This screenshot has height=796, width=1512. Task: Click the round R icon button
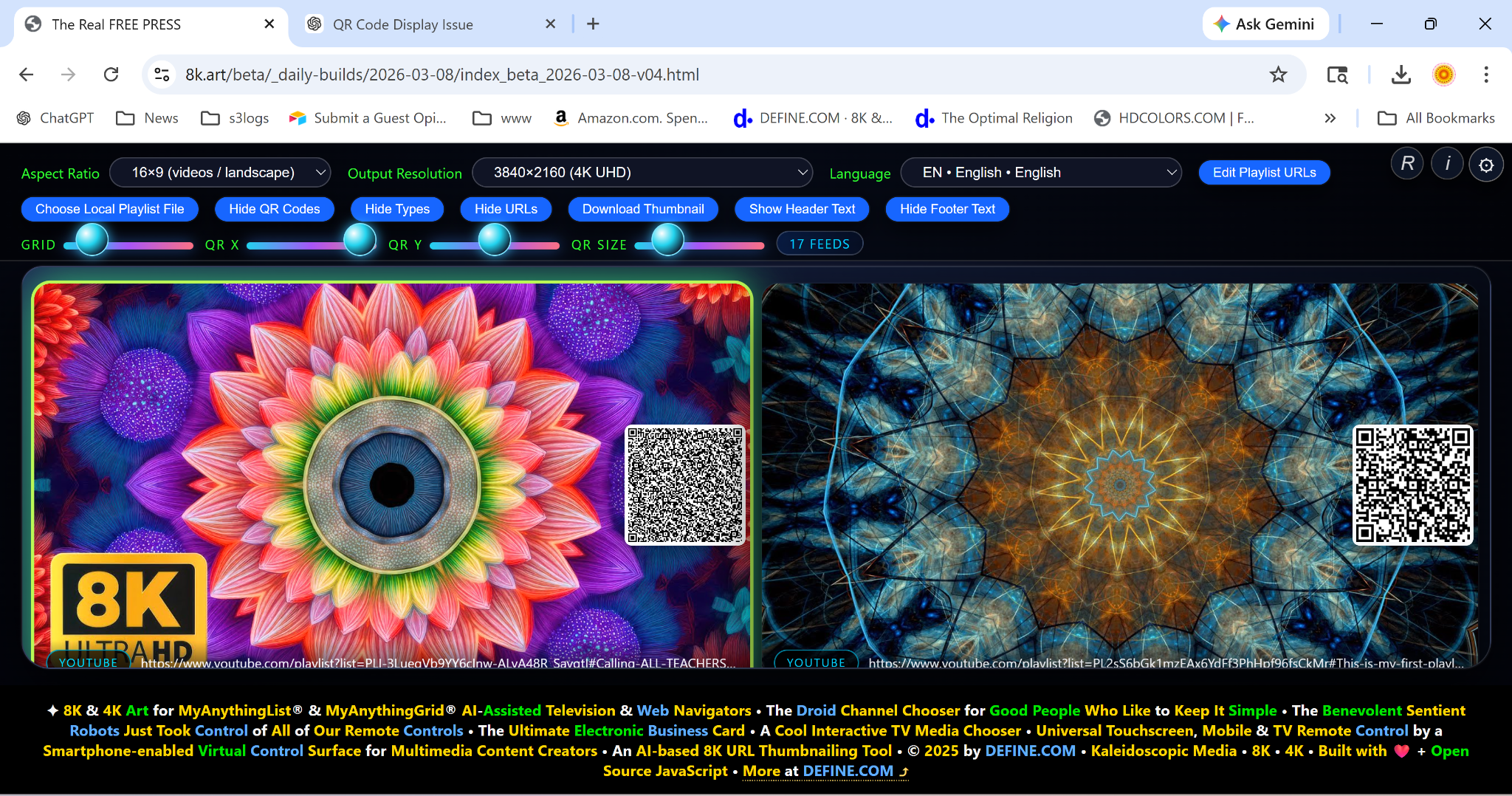click(x=1407, y=164)
